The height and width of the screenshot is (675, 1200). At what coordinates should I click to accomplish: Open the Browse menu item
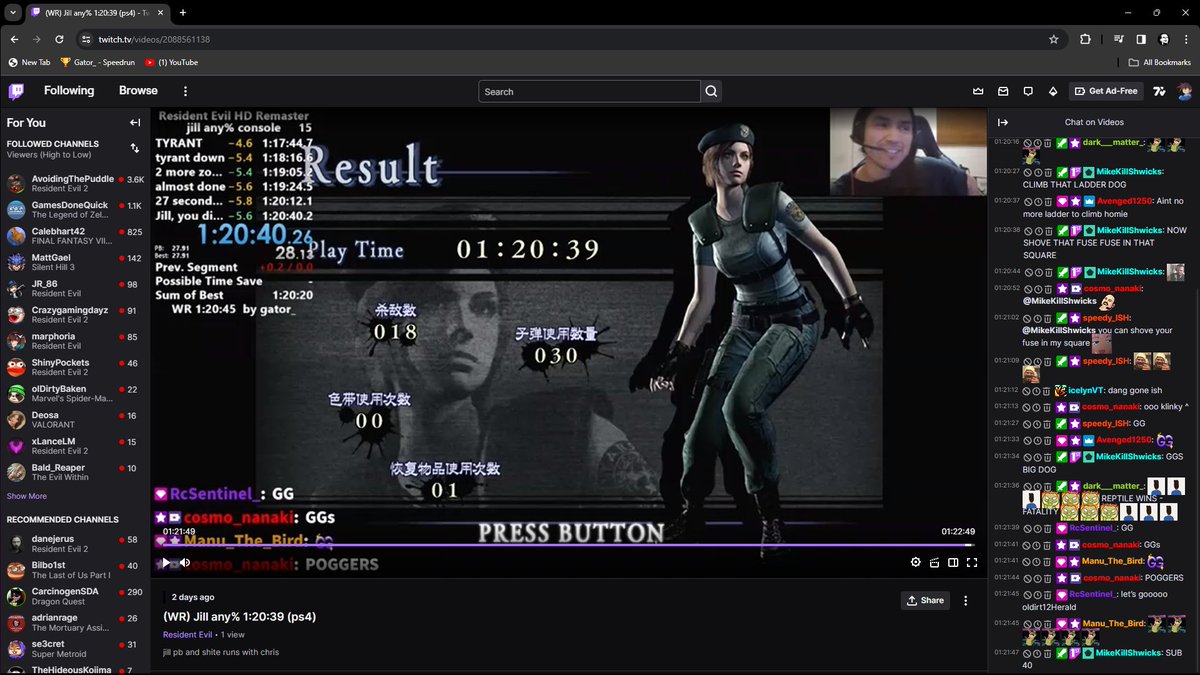pos(137,90)
